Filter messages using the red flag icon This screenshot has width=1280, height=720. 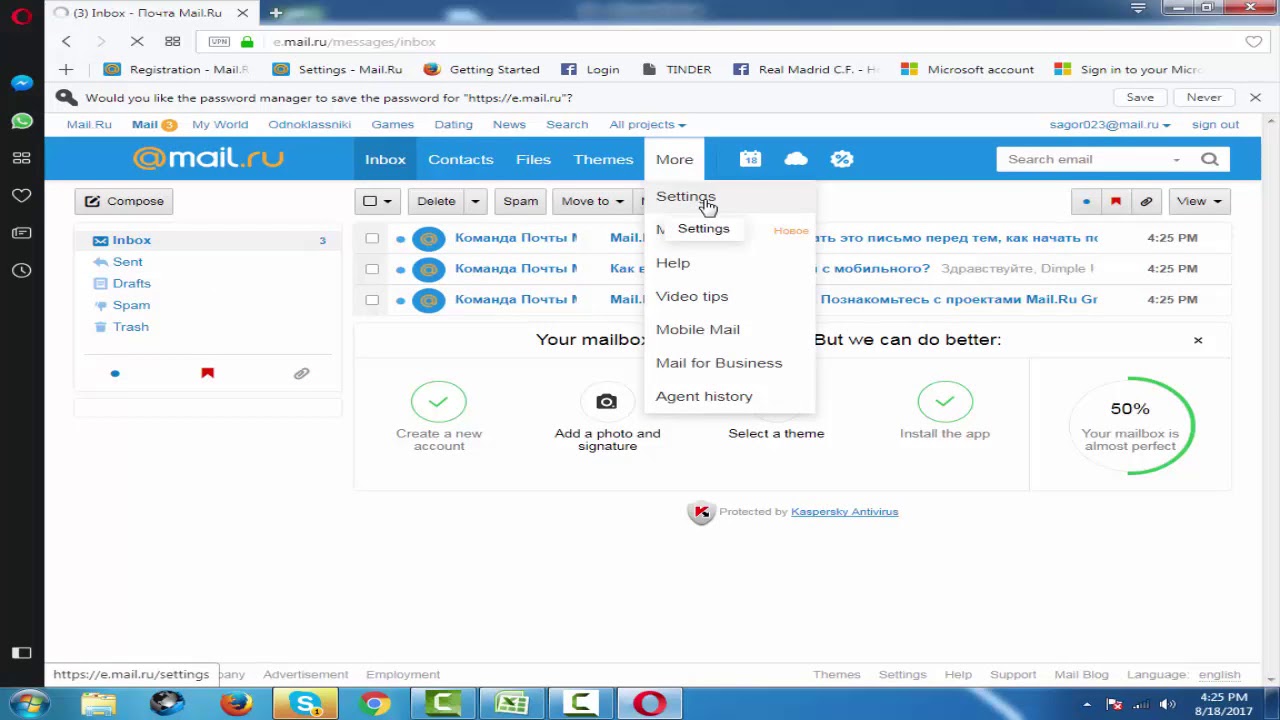1115,201
